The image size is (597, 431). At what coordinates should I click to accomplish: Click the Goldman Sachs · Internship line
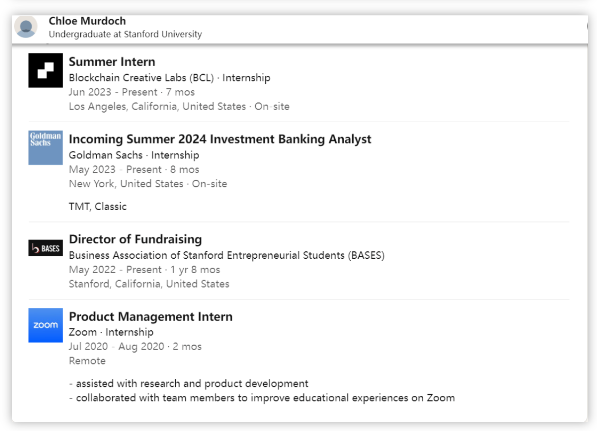coord(134,155)
